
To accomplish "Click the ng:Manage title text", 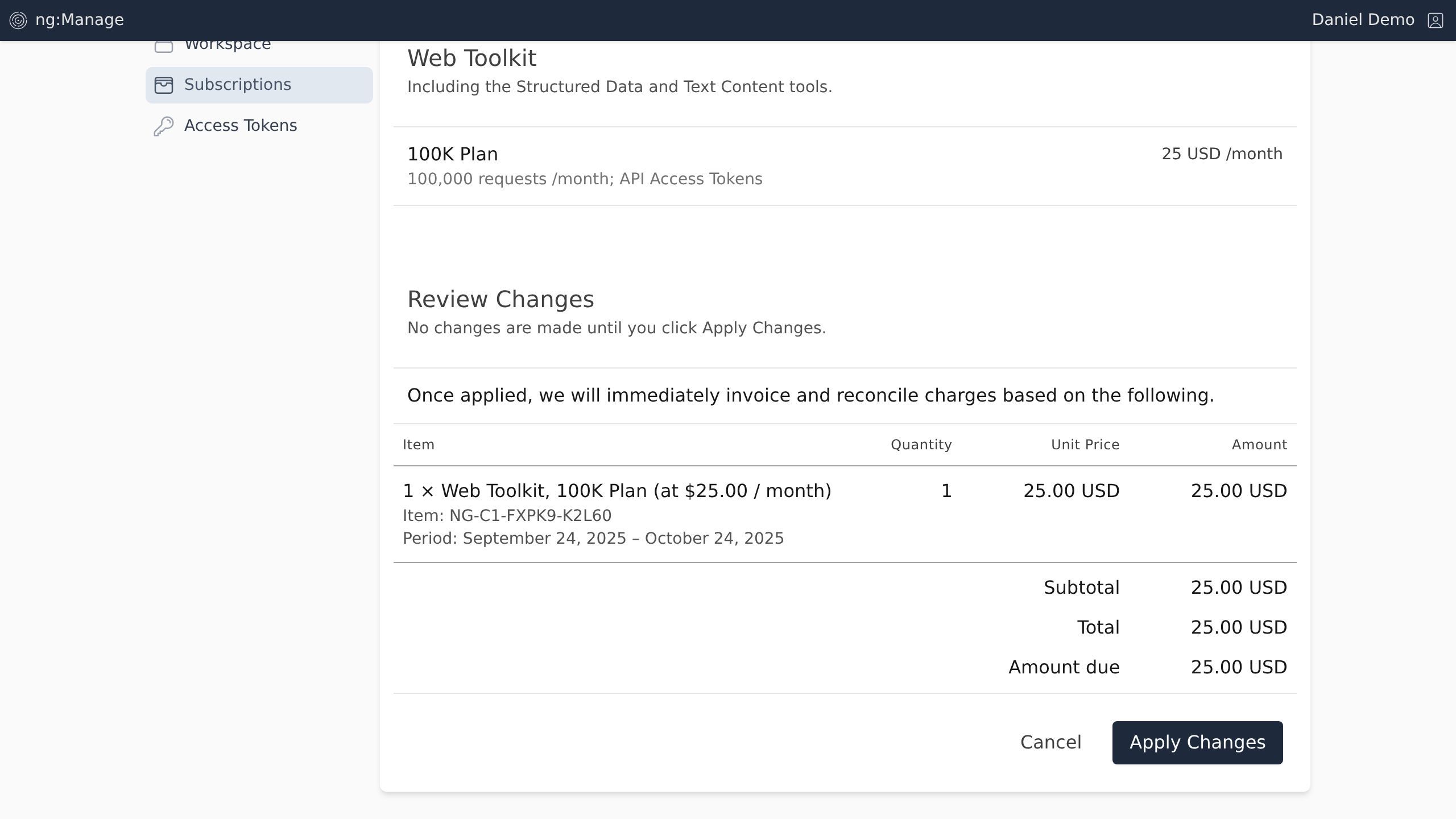I will [x=80, y=20].
